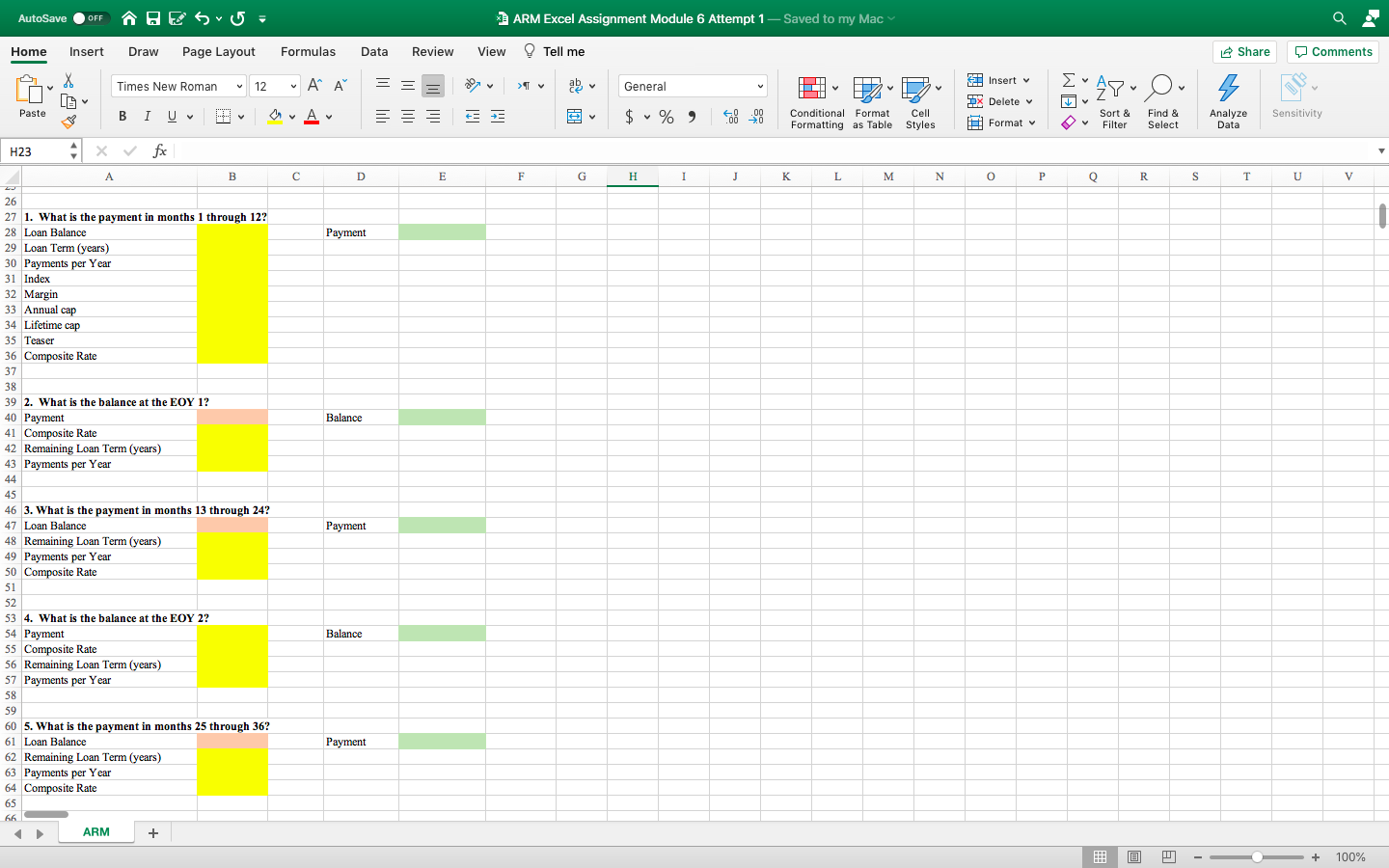Select the Find & Select icon

click(x=1163, y=100)
